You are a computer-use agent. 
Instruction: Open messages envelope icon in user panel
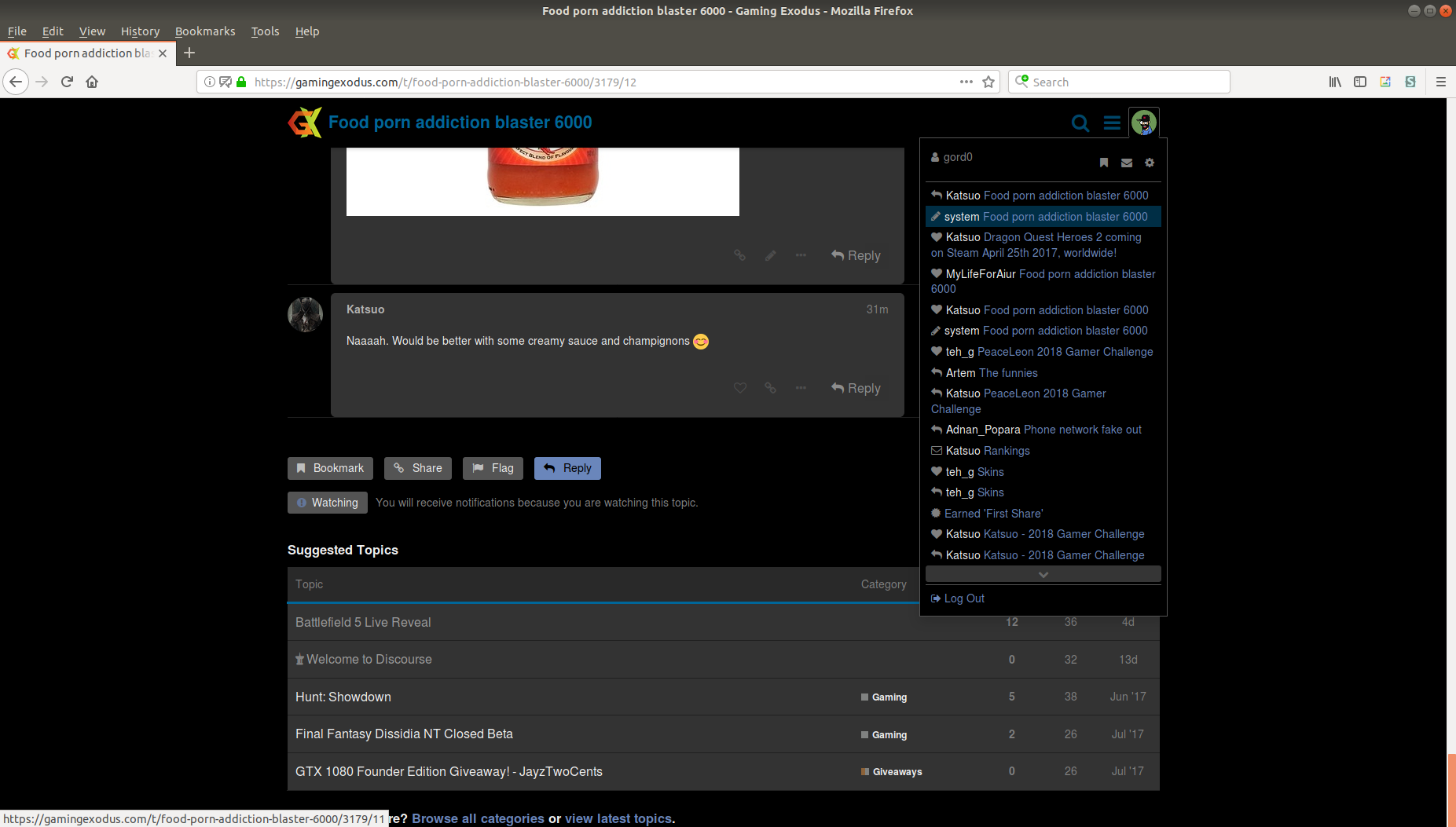(x=1127, y=163)
